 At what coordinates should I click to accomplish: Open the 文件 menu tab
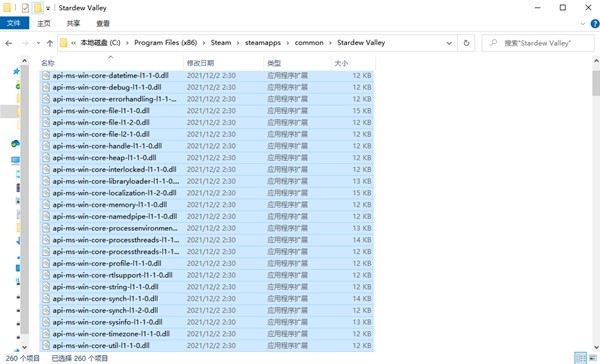[x=14, y=23]
